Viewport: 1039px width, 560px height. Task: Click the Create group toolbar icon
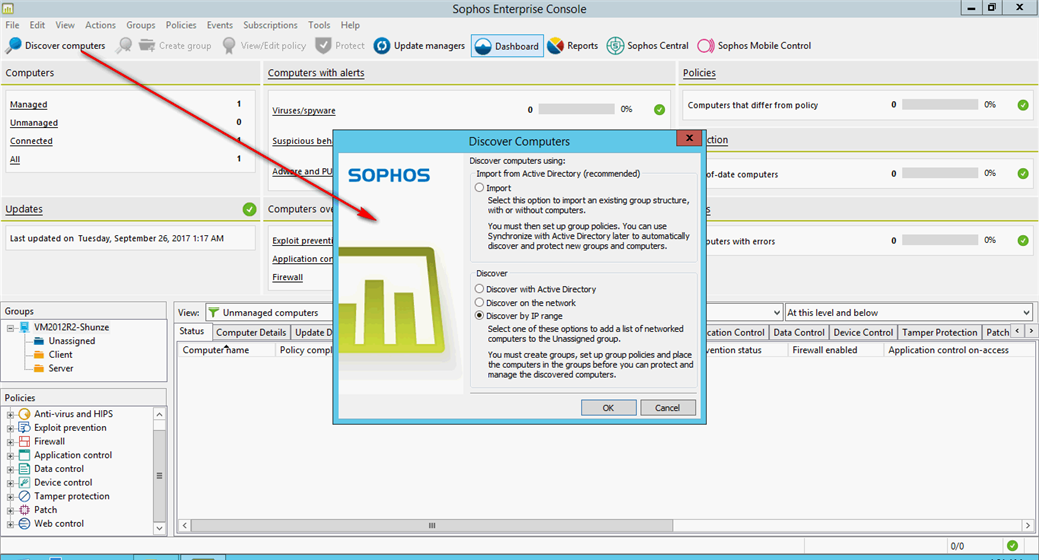147,45
